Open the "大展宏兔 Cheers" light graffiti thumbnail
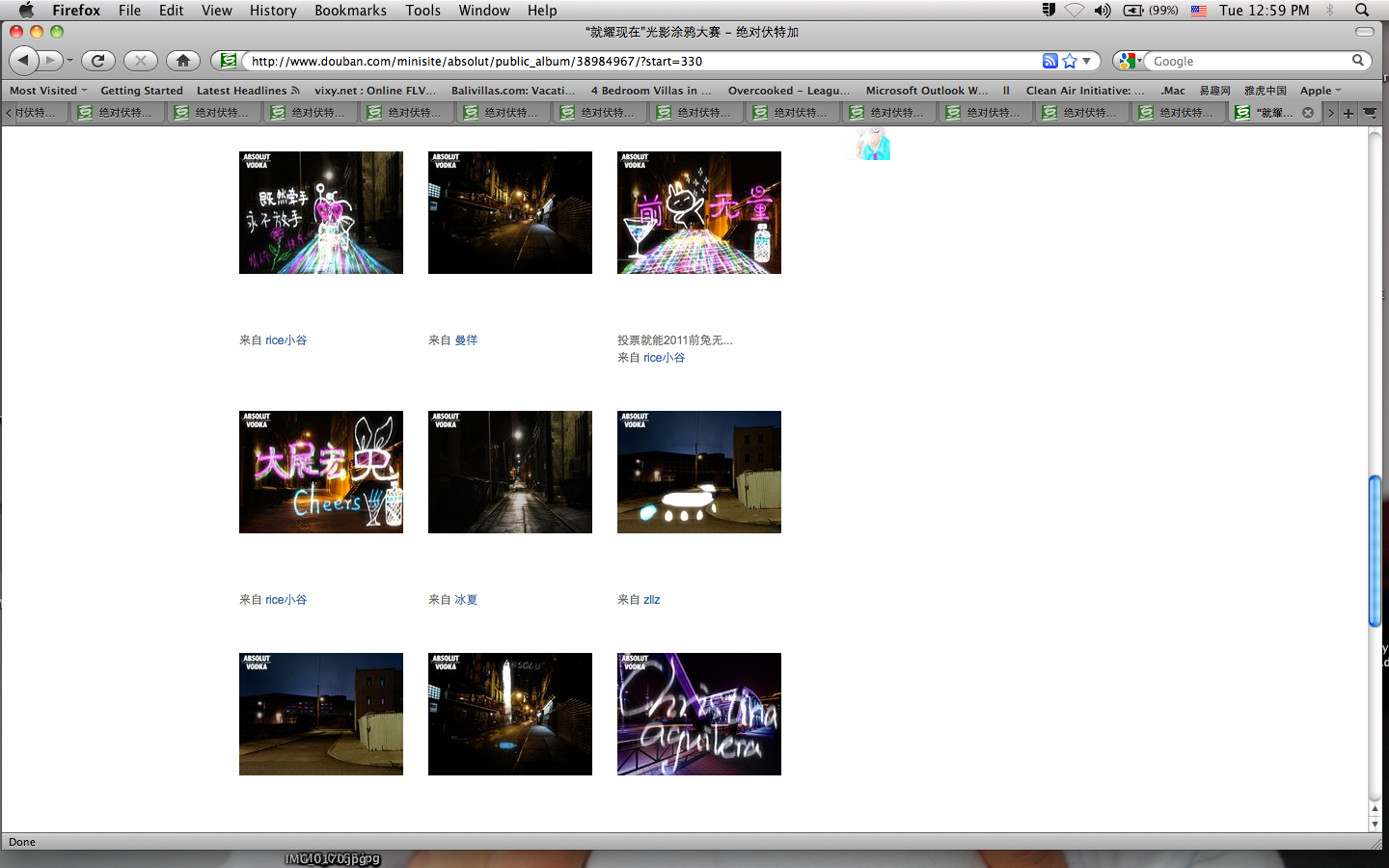The width and height of the screenshot is (1389, 868). 321,472
